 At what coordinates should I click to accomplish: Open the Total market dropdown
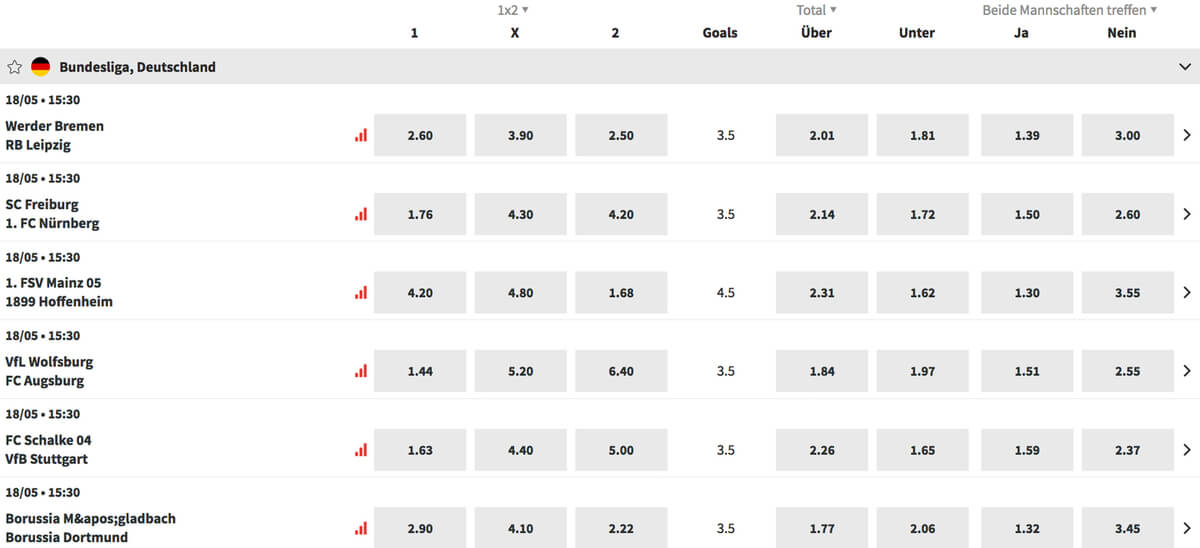(x=817, y=10)
